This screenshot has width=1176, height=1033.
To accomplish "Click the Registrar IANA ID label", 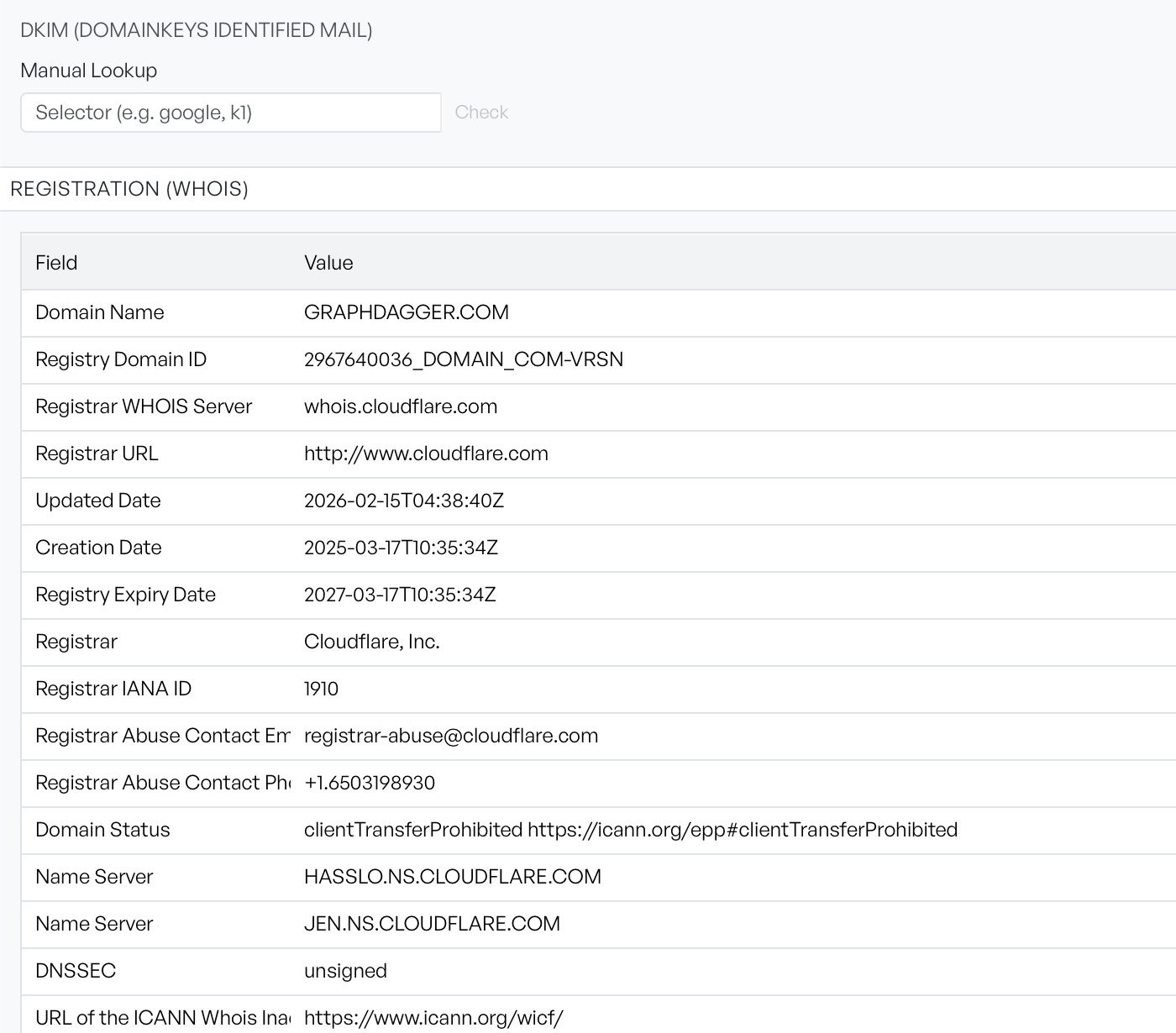I will click(x=113, y=689).
